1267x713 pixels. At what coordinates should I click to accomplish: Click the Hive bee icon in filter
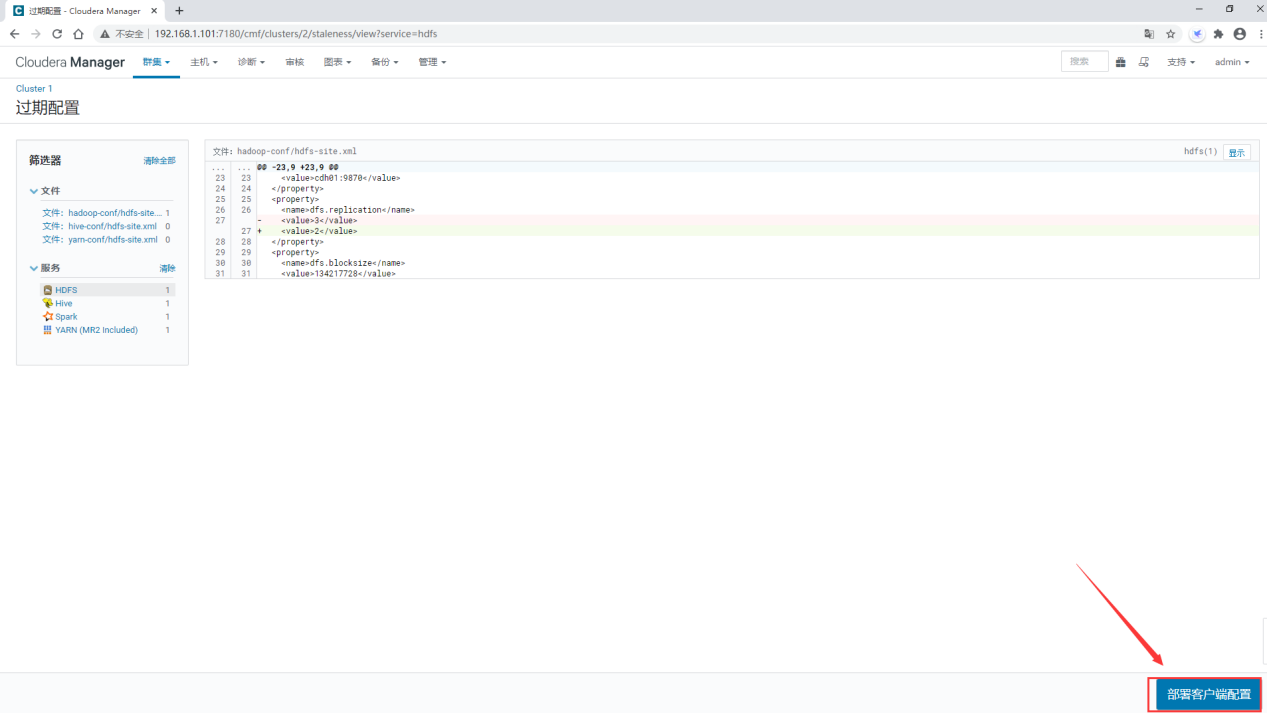(x=47, y=303)
